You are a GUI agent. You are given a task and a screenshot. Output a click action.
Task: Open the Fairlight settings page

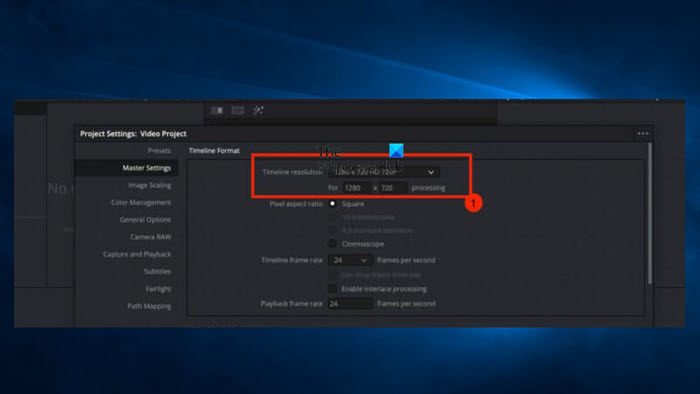(x=158, y=289)
